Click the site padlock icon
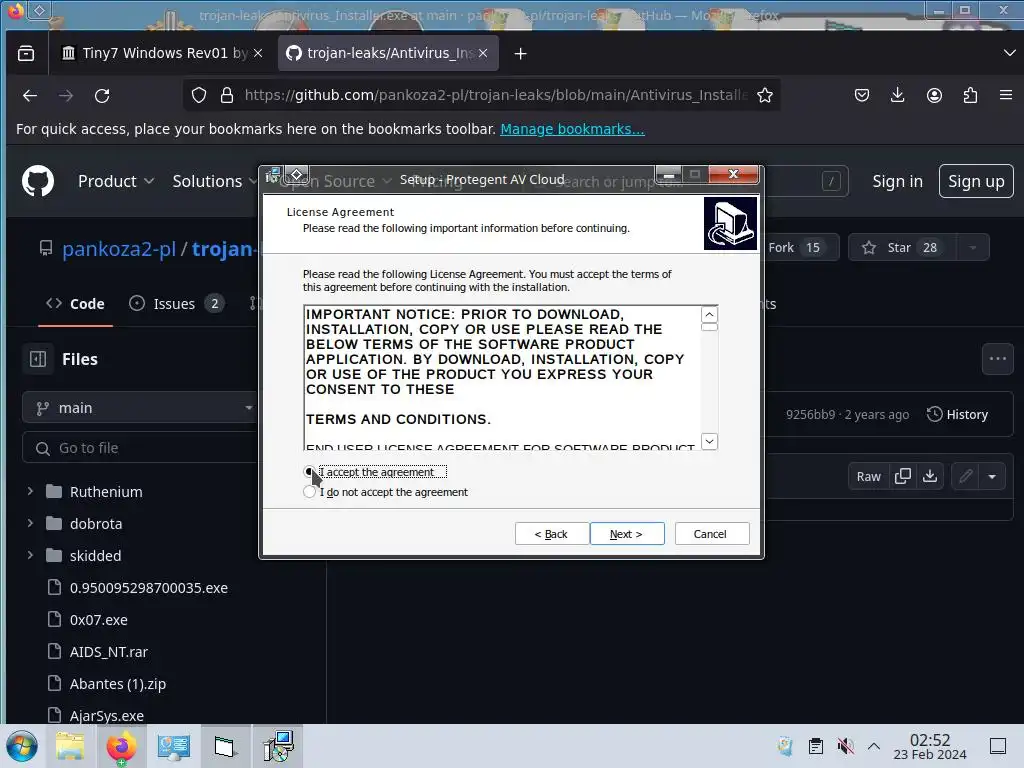The height and width of the screenshot is (768, 1024). tap(227, 95)
